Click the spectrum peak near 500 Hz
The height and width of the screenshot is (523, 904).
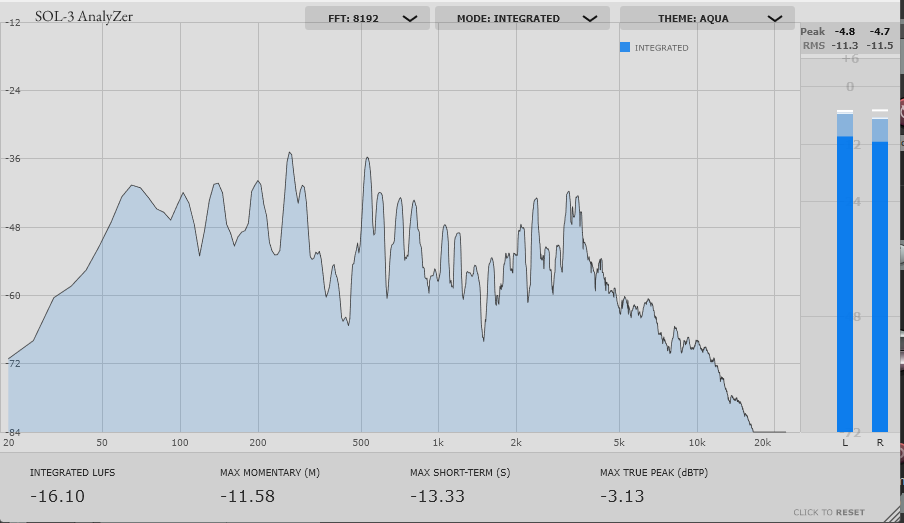tap(367, 158)
